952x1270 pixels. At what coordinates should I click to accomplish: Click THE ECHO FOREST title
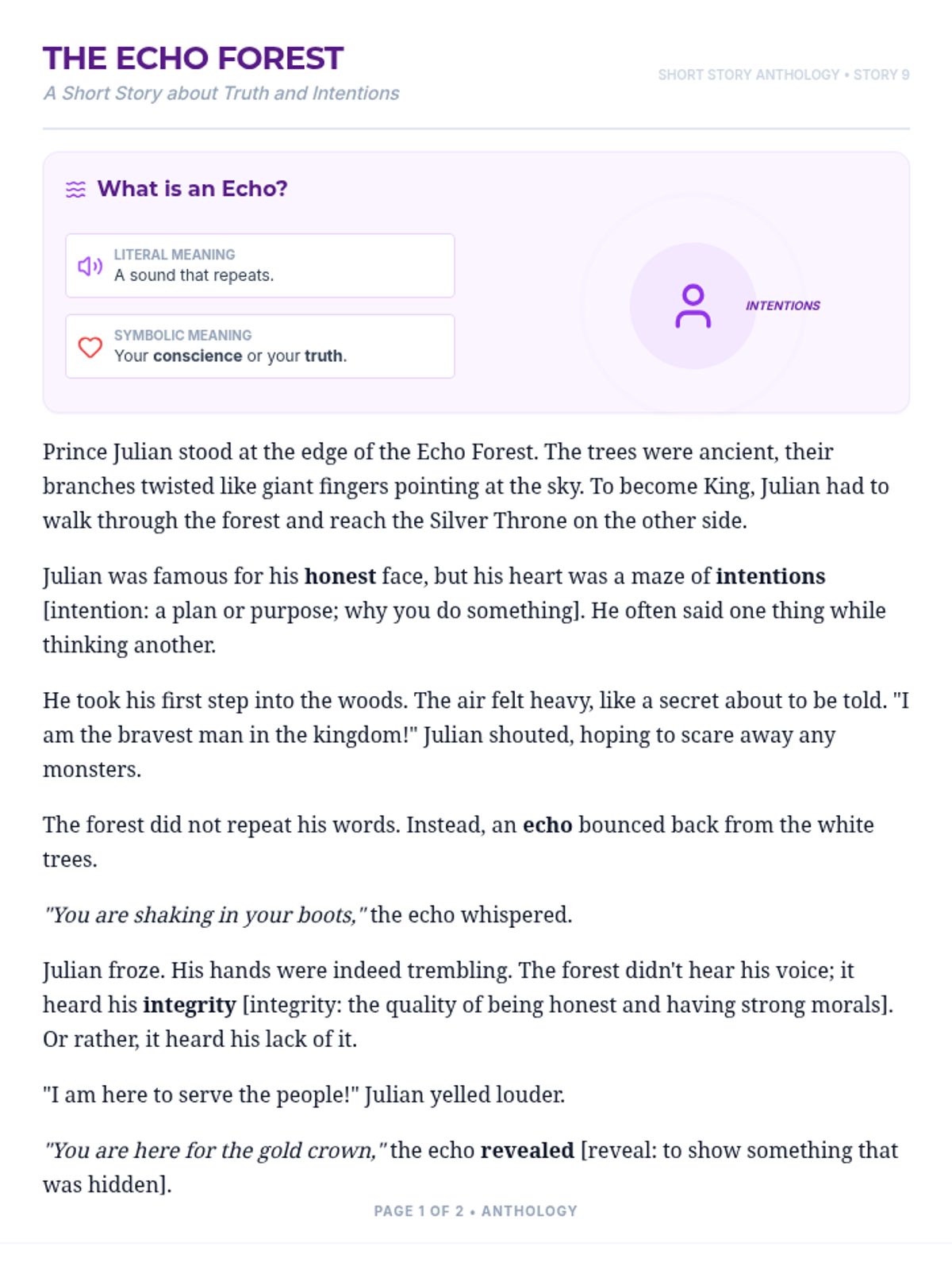(193, 59)
